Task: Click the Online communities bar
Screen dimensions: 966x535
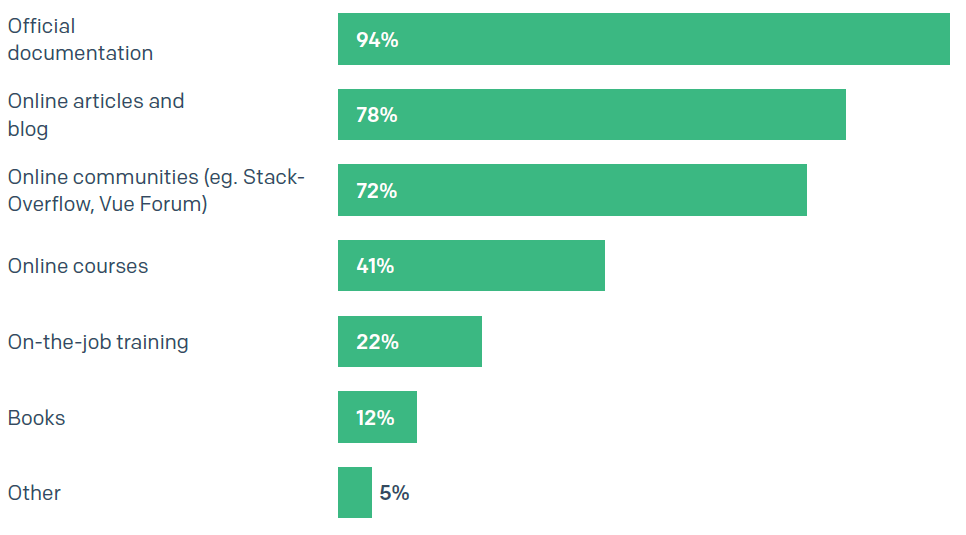Action: [x=572, y=190]
